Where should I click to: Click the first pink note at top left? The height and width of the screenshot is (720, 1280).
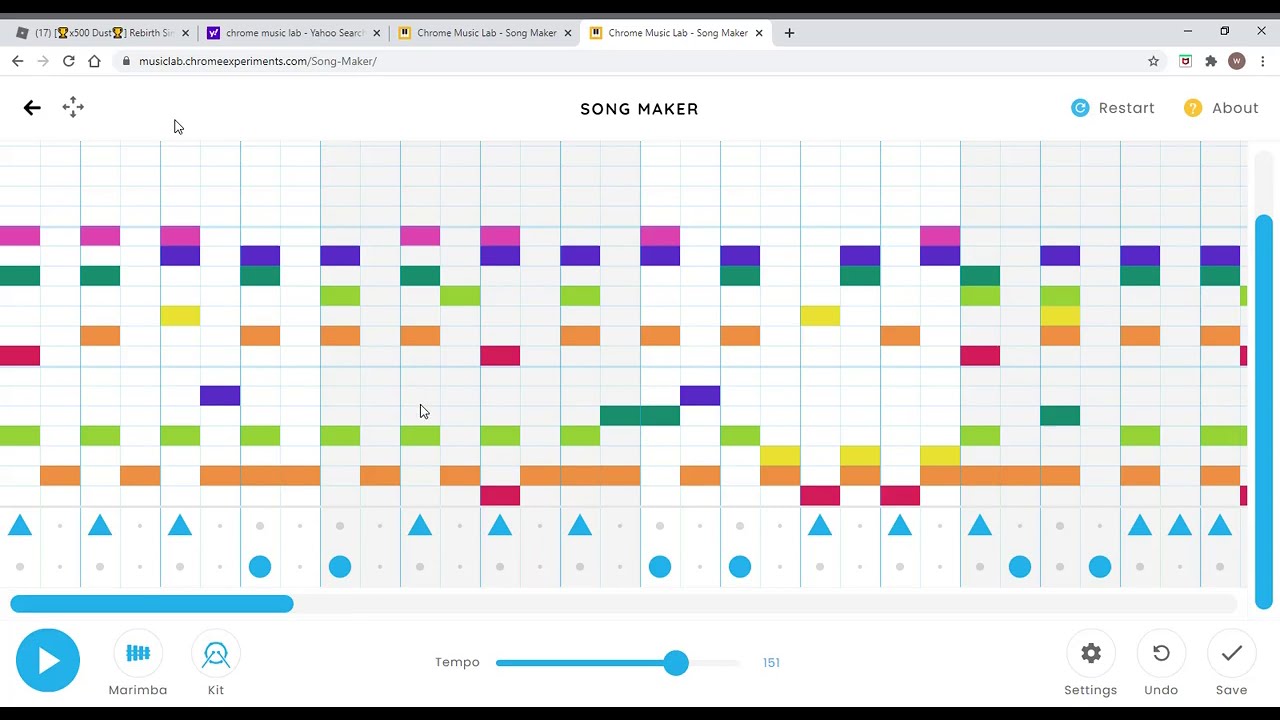point(20,236)
